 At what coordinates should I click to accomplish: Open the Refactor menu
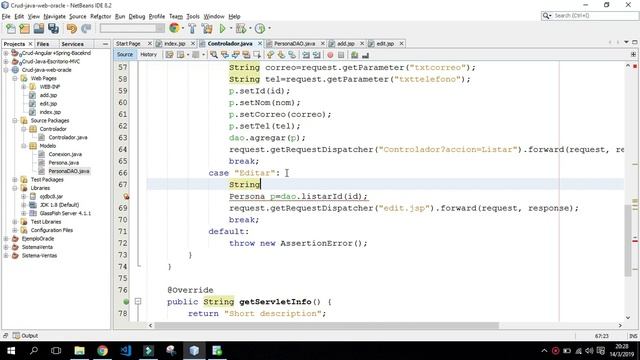coord(100,16)
